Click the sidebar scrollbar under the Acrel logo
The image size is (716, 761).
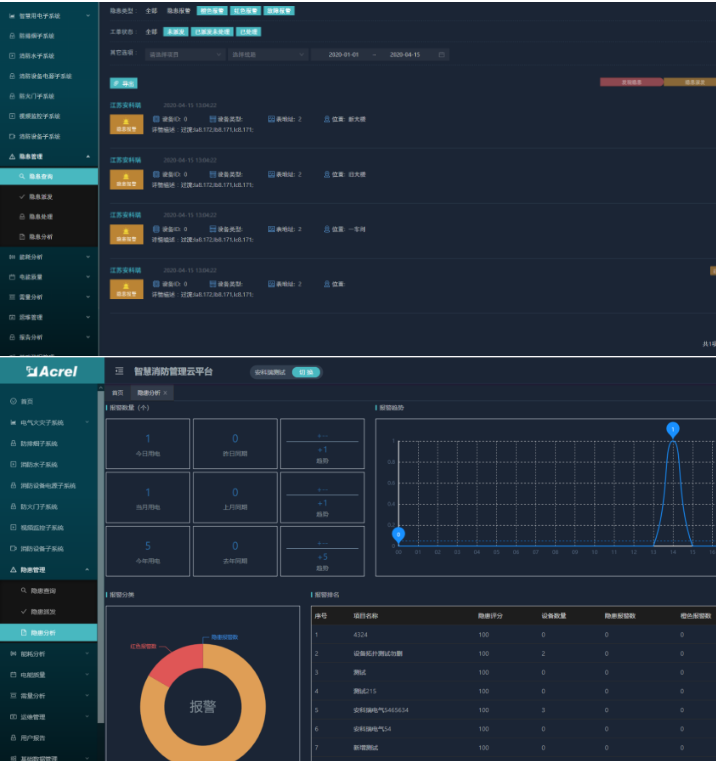pos(101,558)
